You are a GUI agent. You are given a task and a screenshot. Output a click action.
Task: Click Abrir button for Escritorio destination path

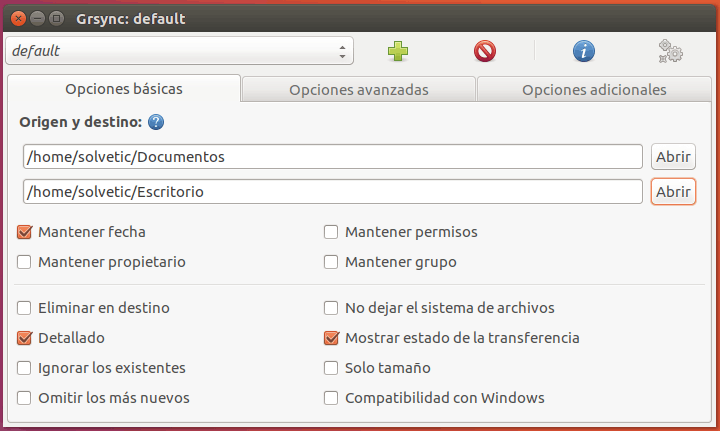pos(673,191)
